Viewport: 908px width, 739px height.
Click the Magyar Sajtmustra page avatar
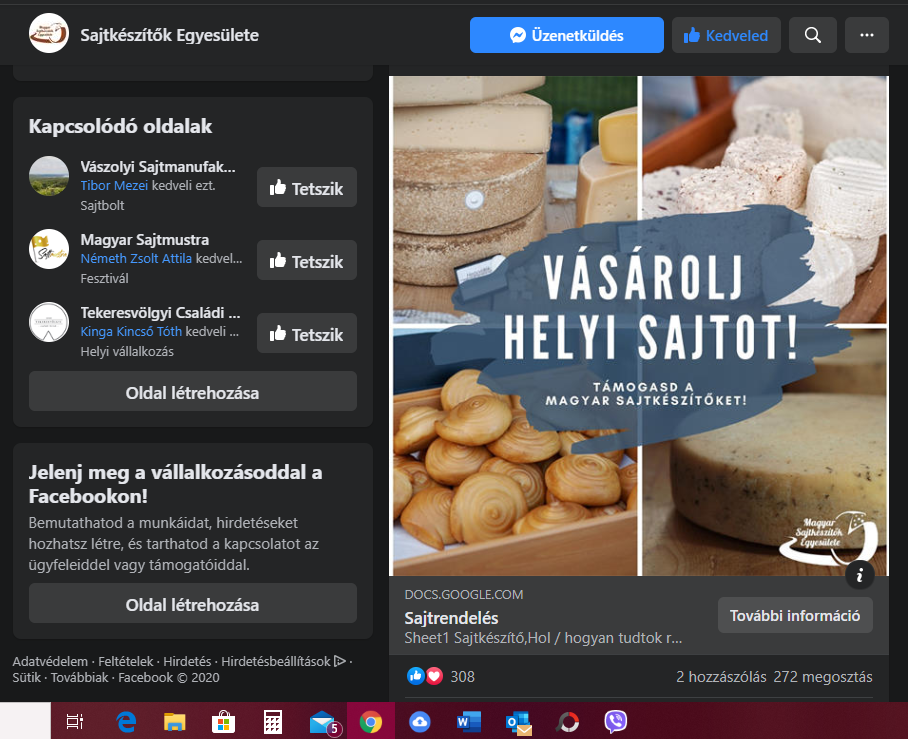click(49, 249)
